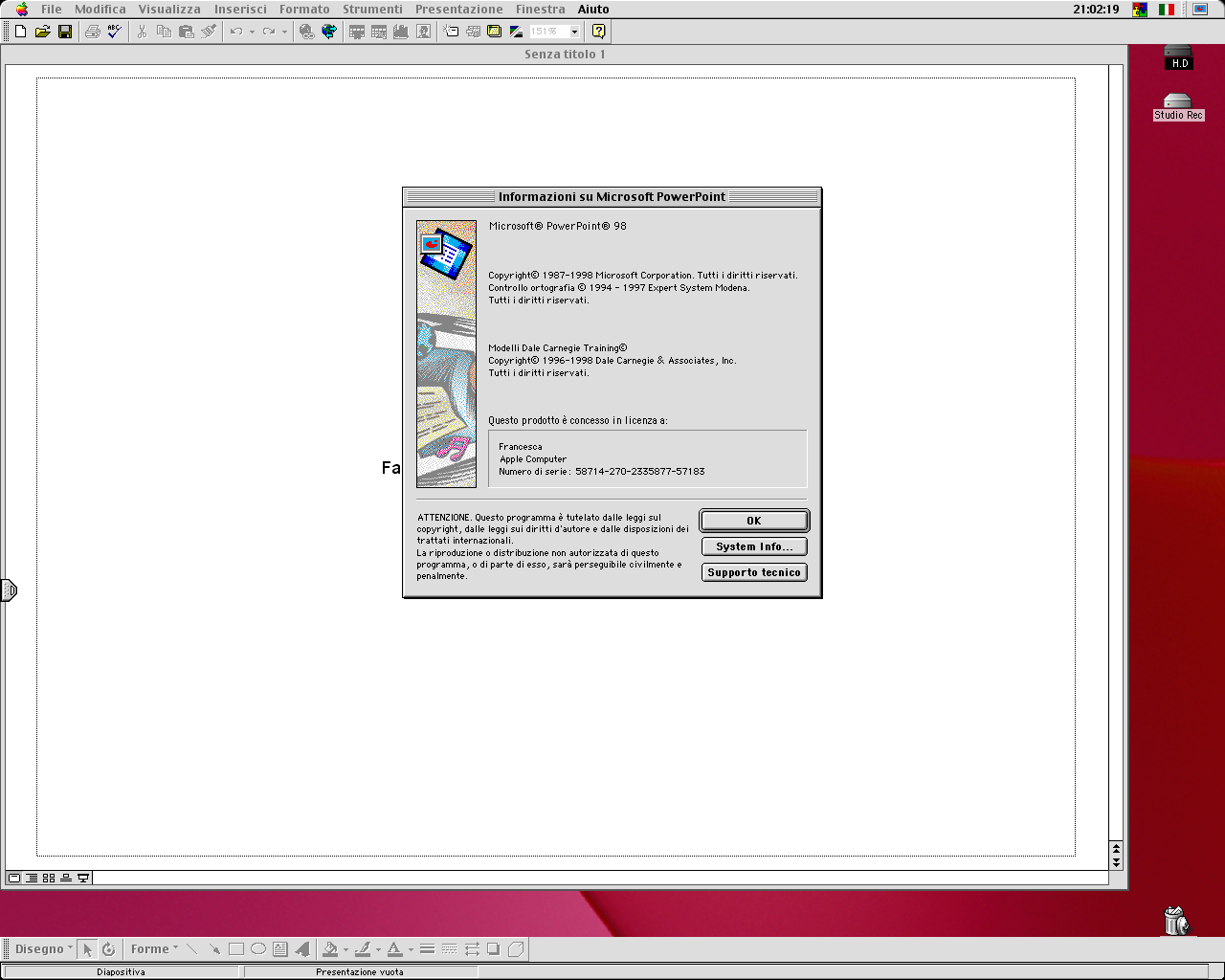This screenshot has height=980, width=1225.
Task: Open the Modifica menu
Action: [100, 9]
